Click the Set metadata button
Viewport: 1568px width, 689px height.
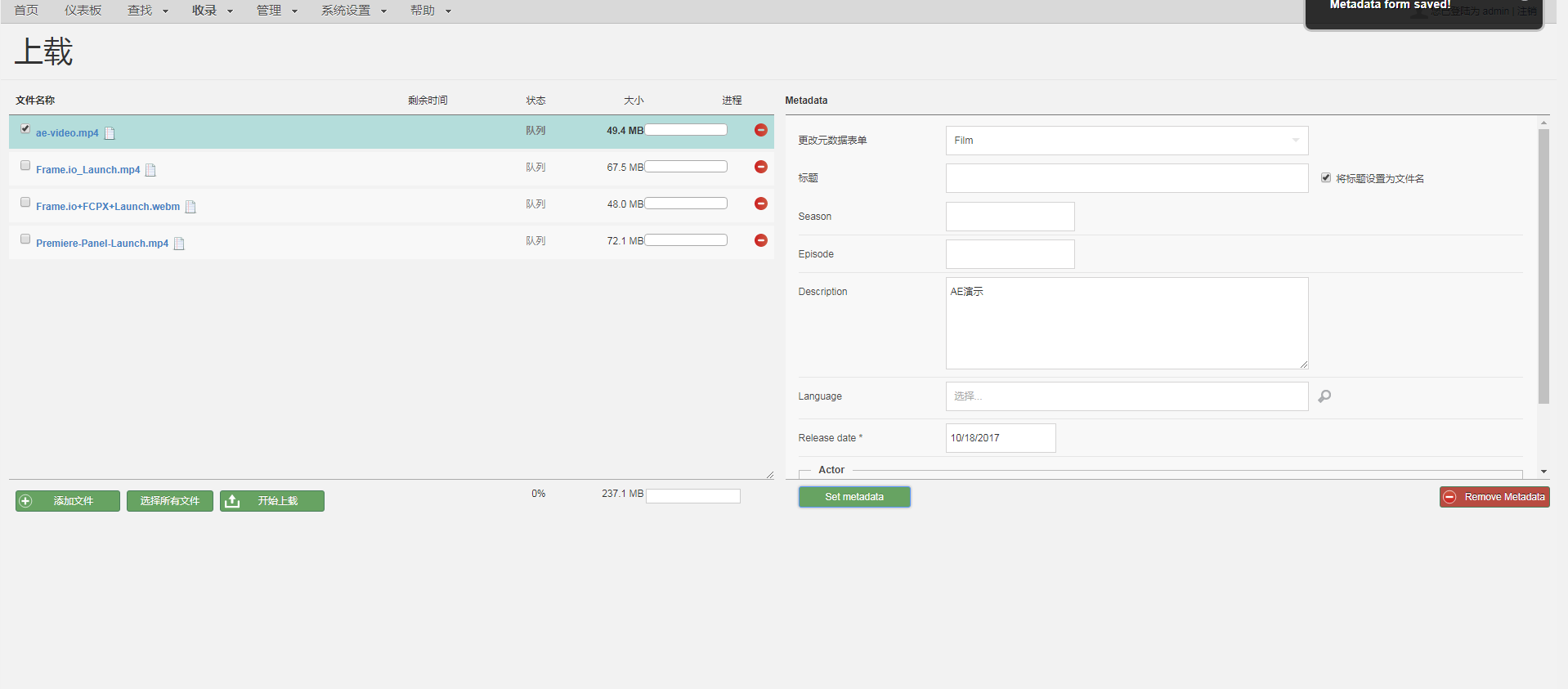pyautogui.click(x=854, y=497)
